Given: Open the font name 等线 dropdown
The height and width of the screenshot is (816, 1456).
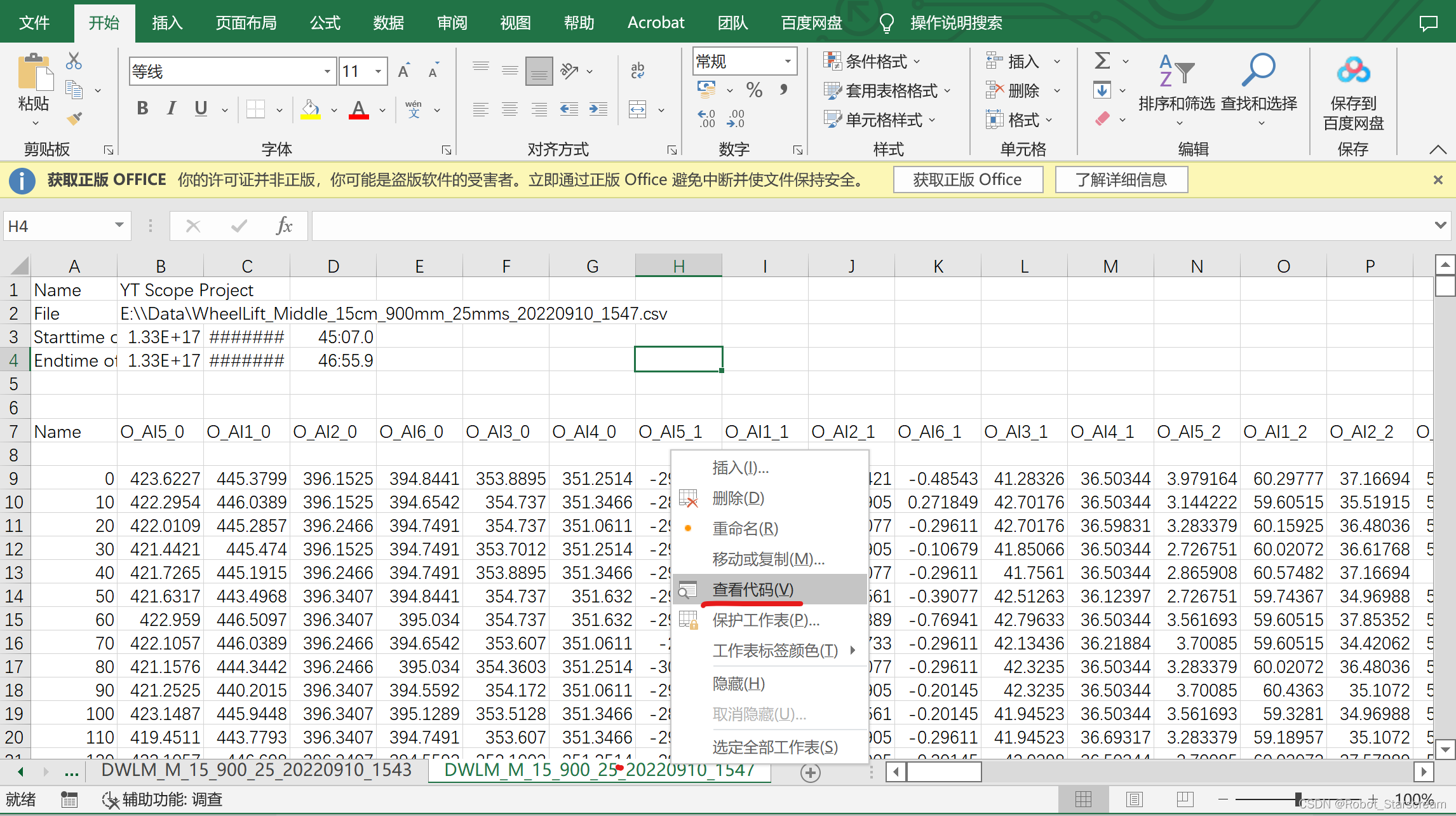Looking at the screenshot, I should 327,71.
